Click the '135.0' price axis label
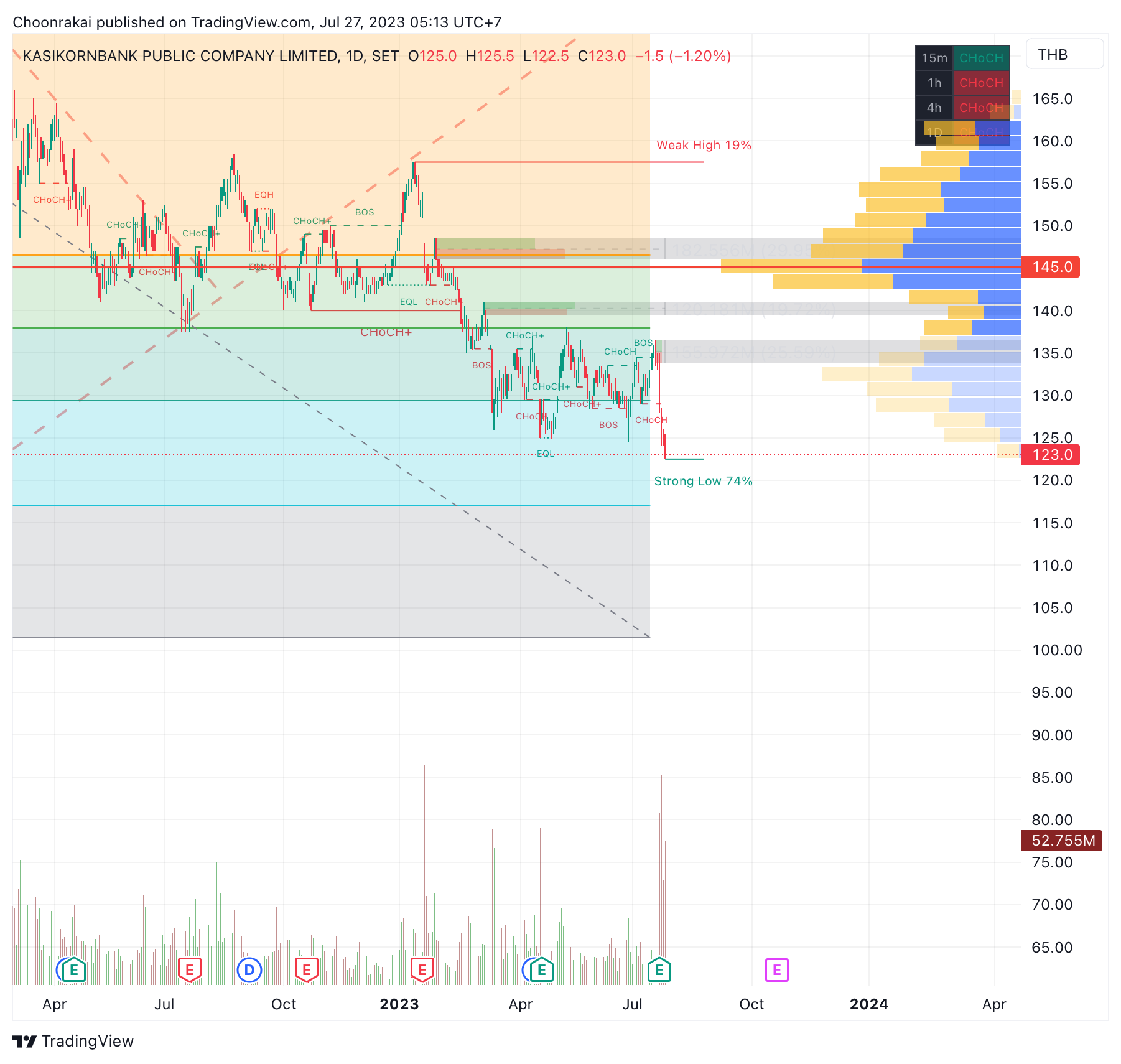 tap(1053, 353)
